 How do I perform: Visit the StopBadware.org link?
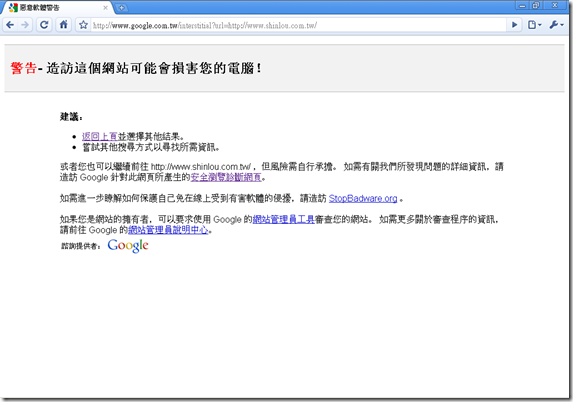[x=363, y=198]
